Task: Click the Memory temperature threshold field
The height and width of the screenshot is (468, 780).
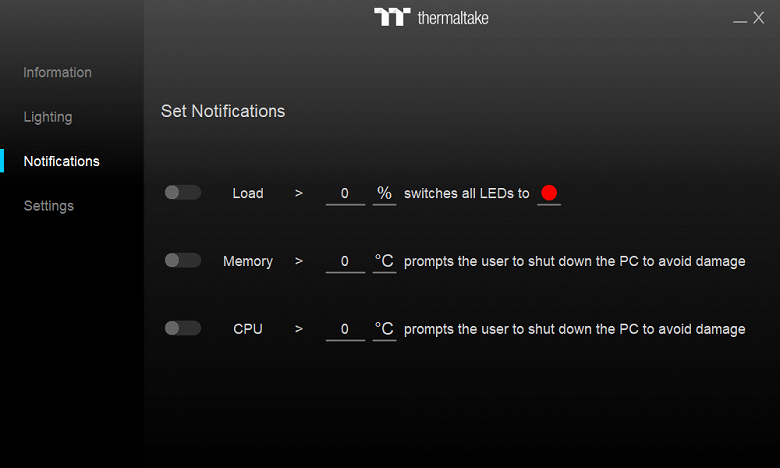Action: [345, 262]
